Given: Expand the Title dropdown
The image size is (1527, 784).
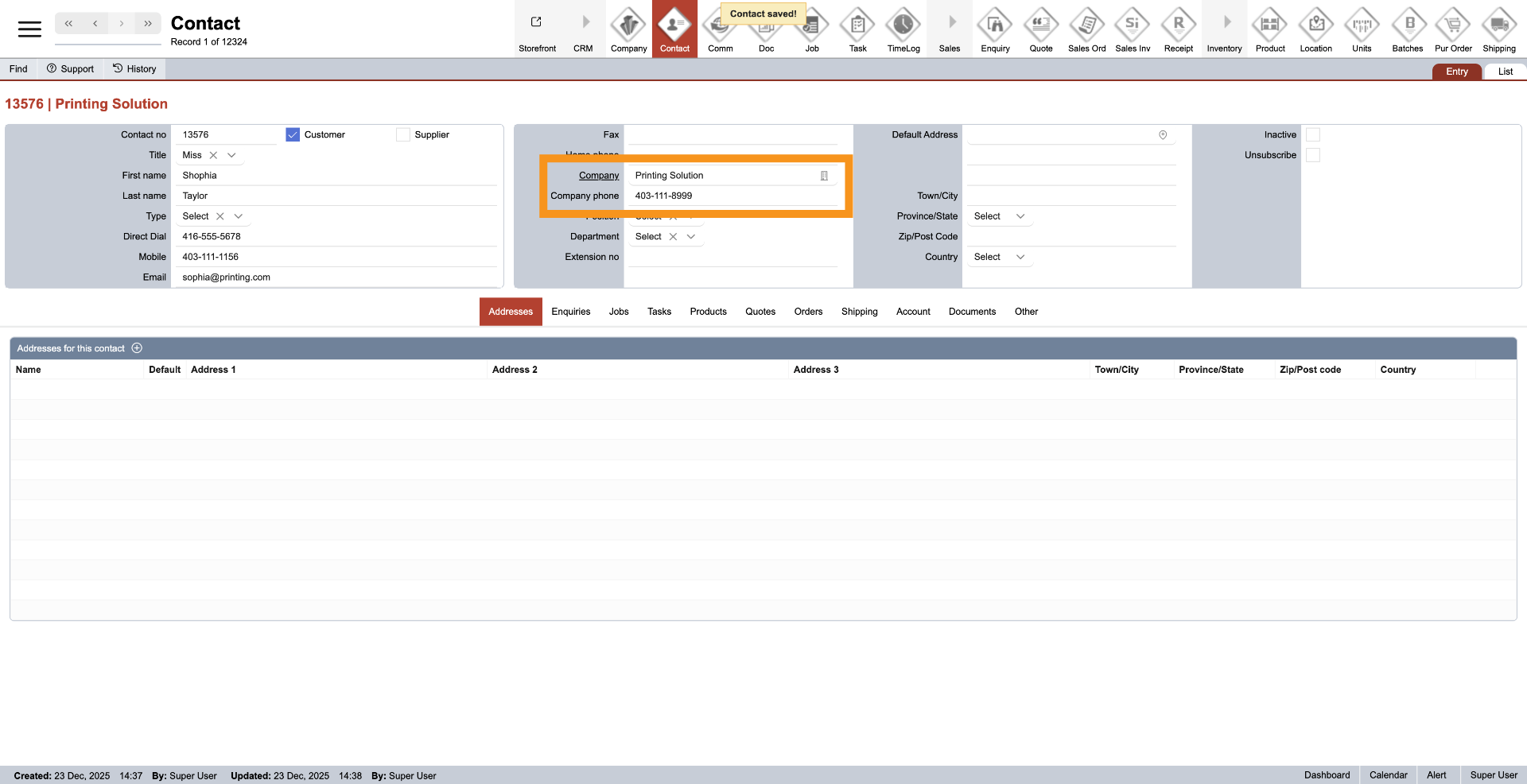Looking at the screenshot, I should (231, 156).
